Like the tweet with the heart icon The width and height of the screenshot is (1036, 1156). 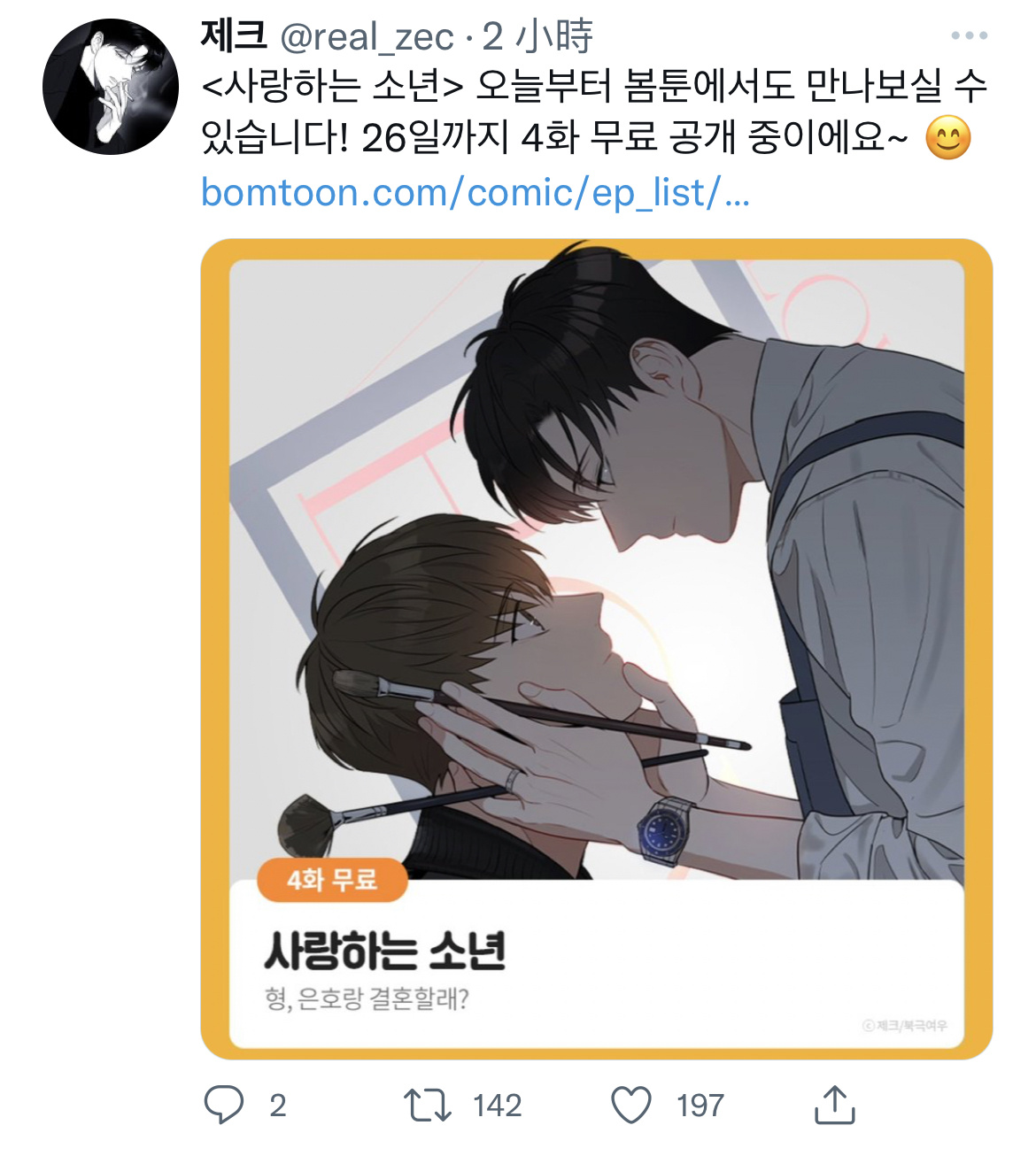(x=631, y=1106)
